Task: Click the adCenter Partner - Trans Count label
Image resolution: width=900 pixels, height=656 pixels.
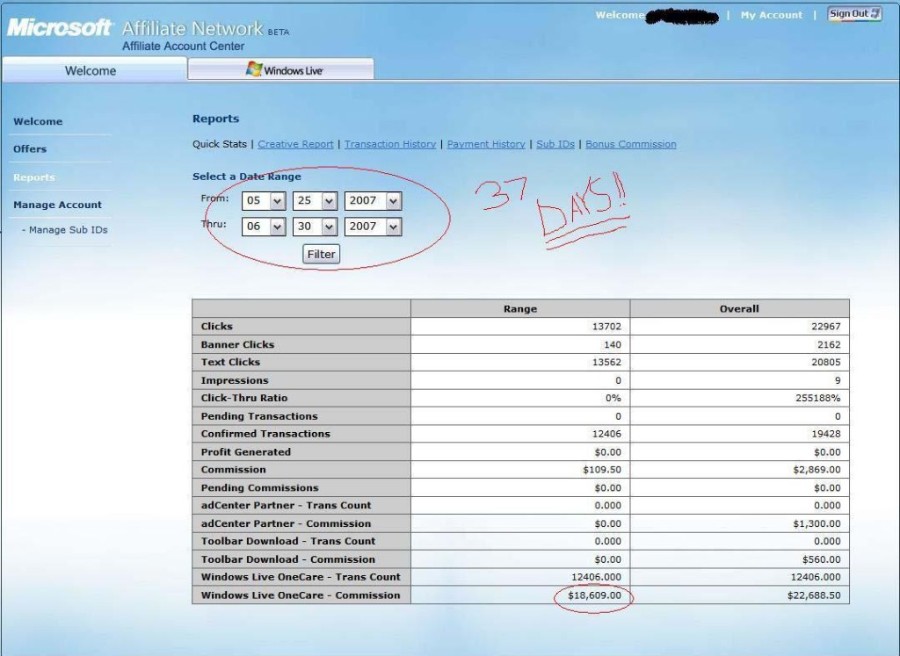Action: point(286,506)
